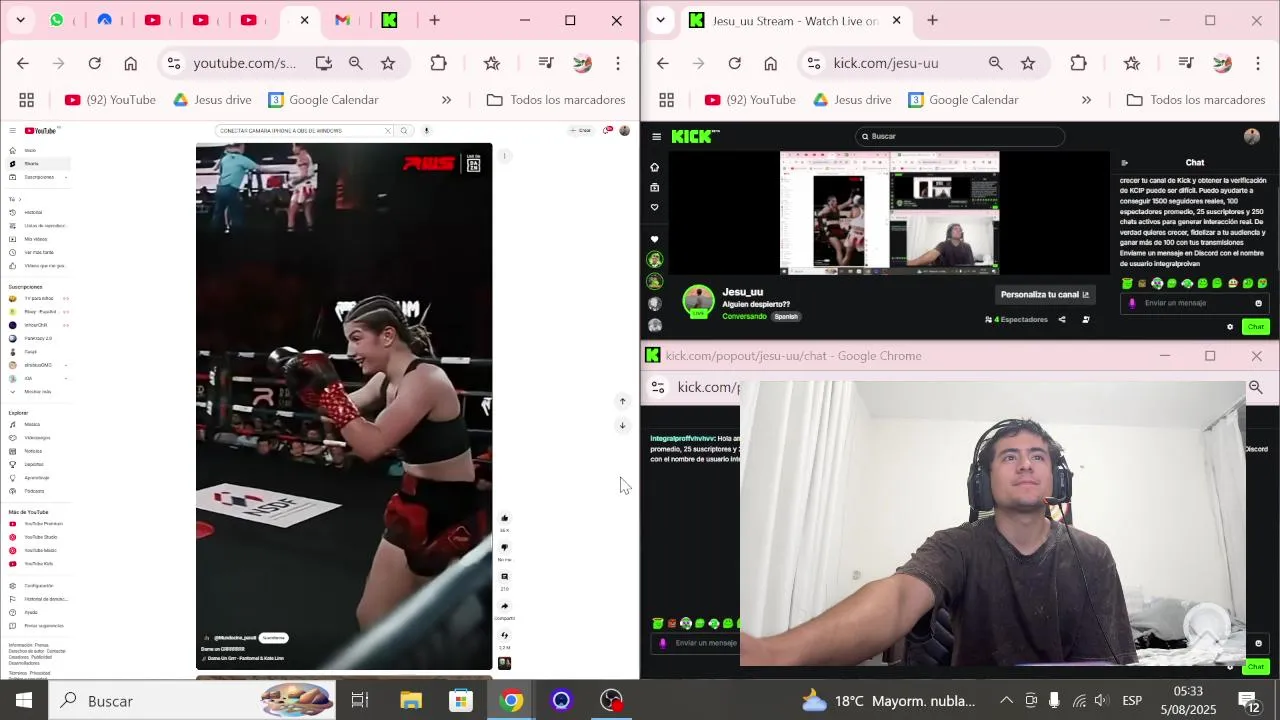Open Configuración in YouTube sidebar
This screenshot has height=720, width=1280.
tap(38, 586)
